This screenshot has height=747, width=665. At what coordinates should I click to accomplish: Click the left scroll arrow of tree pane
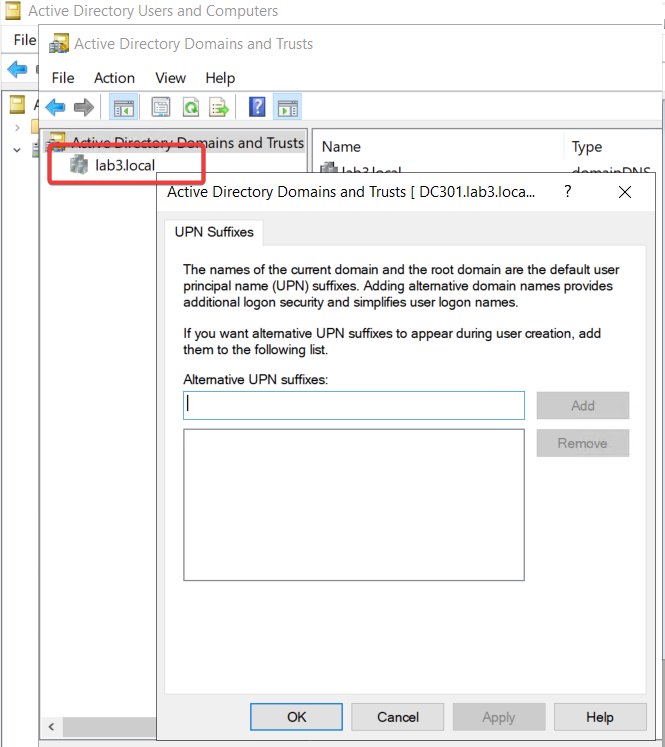(51, 727)
